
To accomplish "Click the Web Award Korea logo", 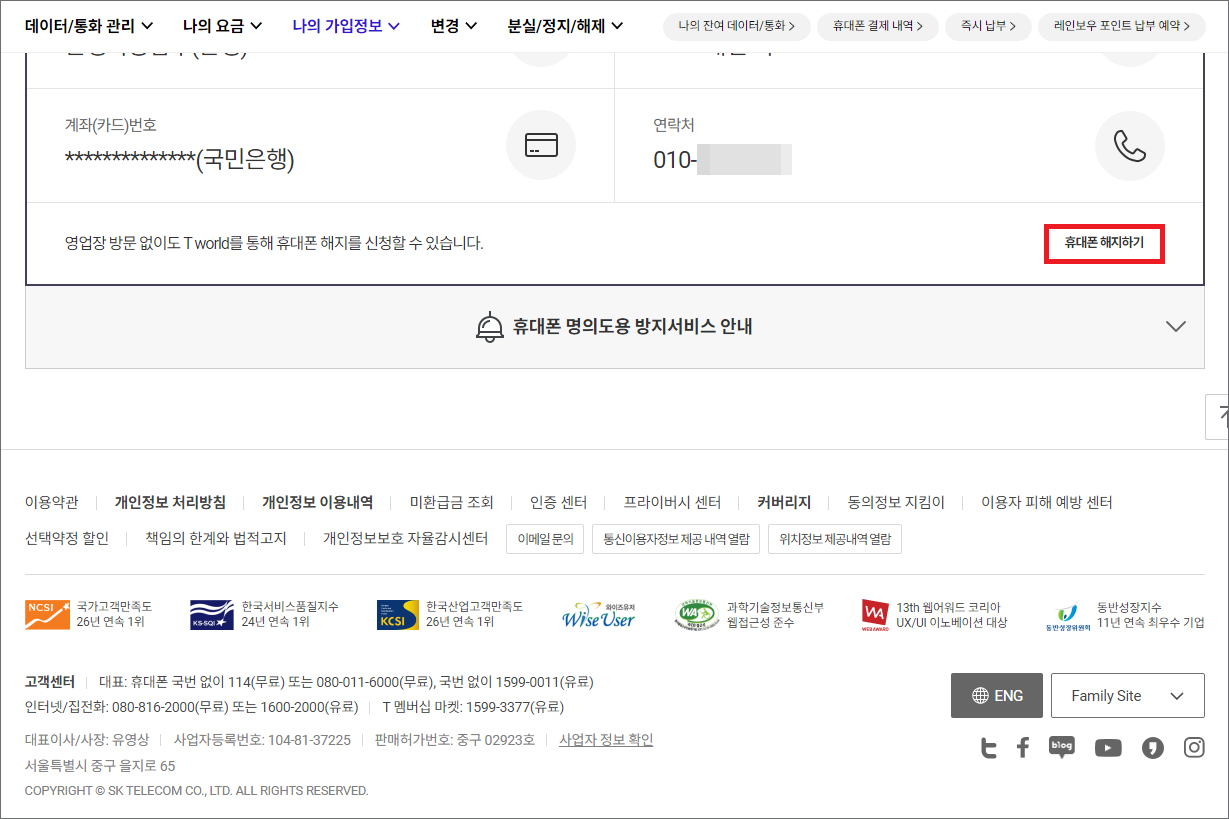I will (875, 614).
